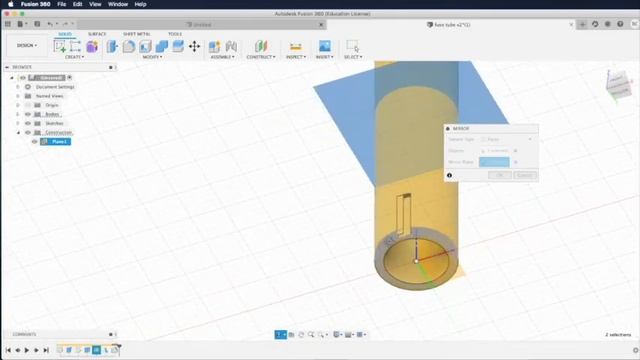Viewport: 640px width, 360px height.
Task: Select the Insert image tool icon
Action: pyautogui.click(x=324, y=46)
